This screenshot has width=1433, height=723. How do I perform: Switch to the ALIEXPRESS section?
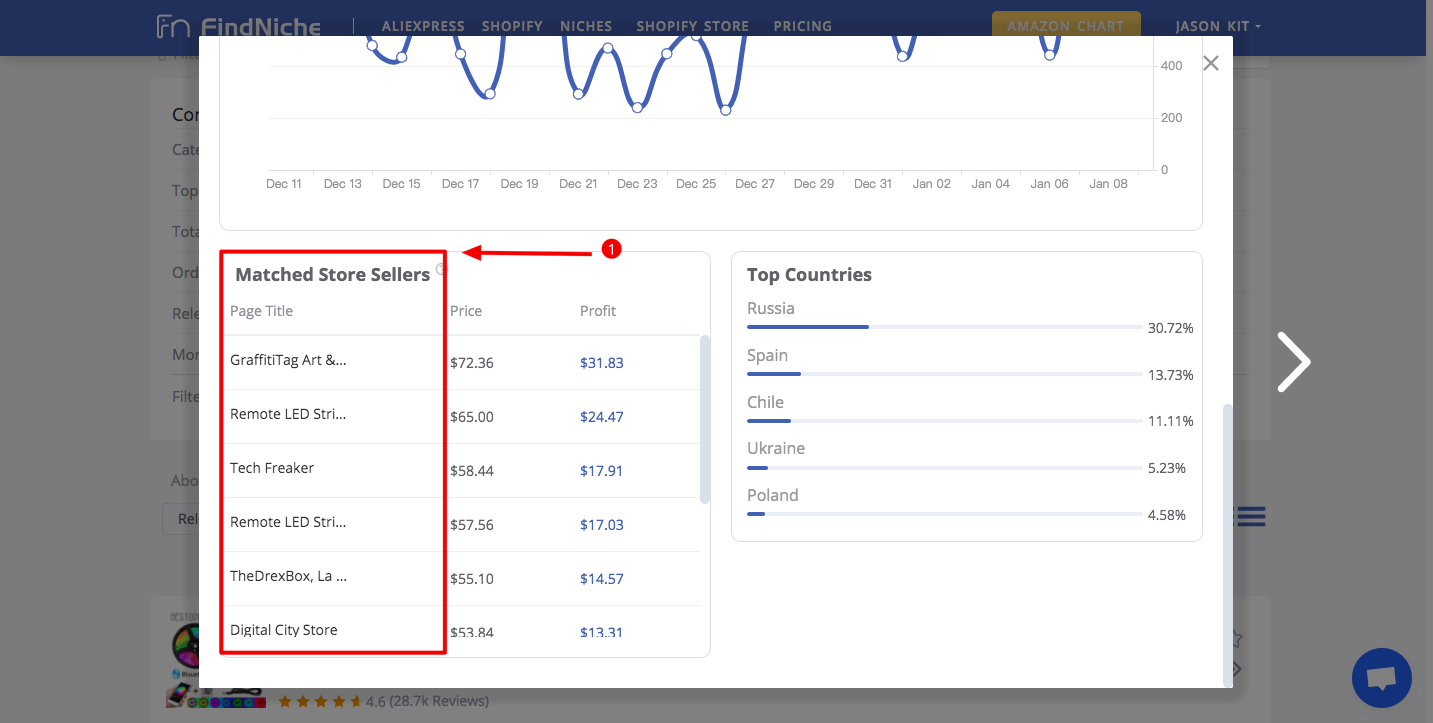422,26
